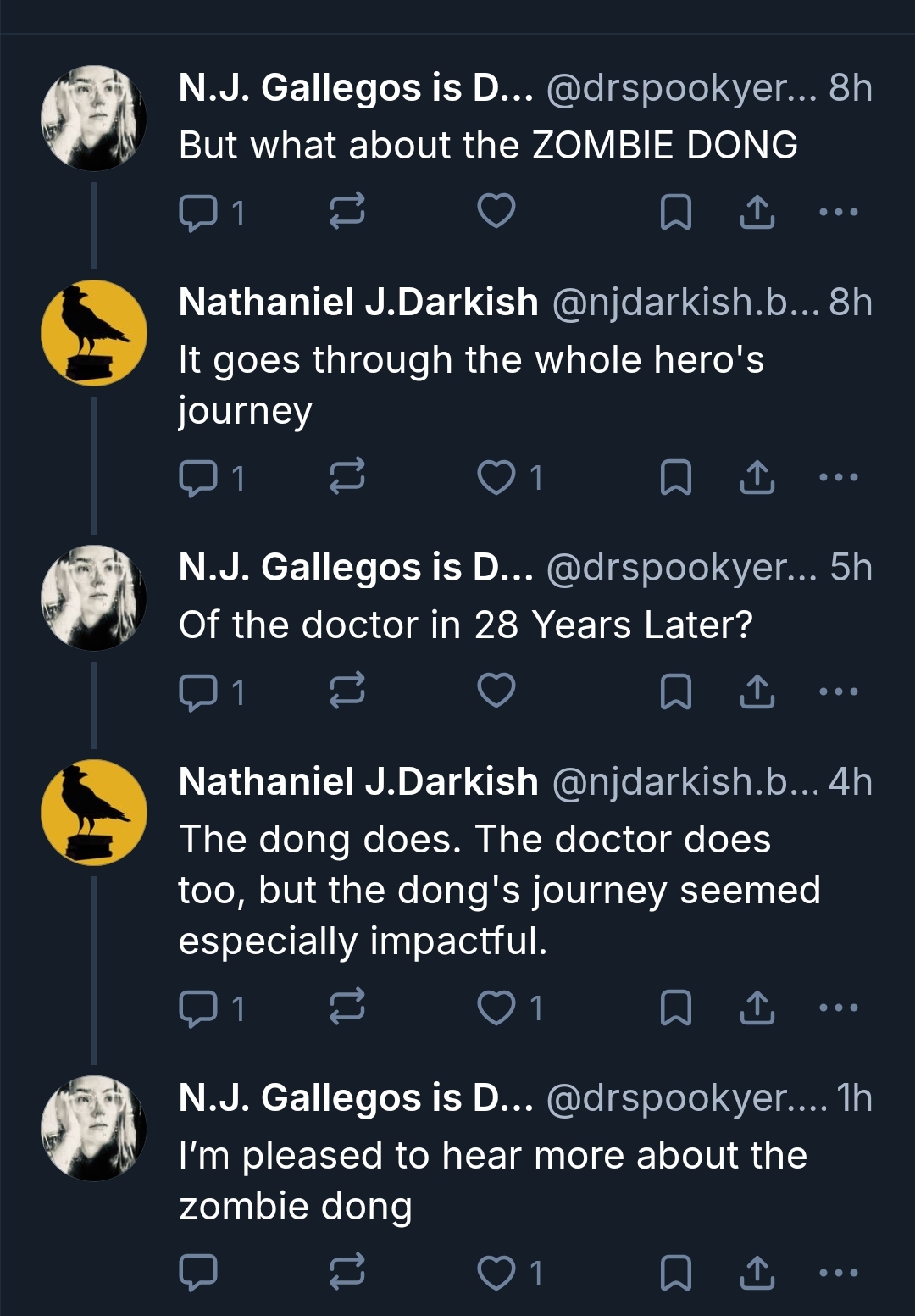This screenshot has width=915, height=1316.
Task: Like the 'dong's journey seemed especially impactful' post
Action: click(496, 1008)
